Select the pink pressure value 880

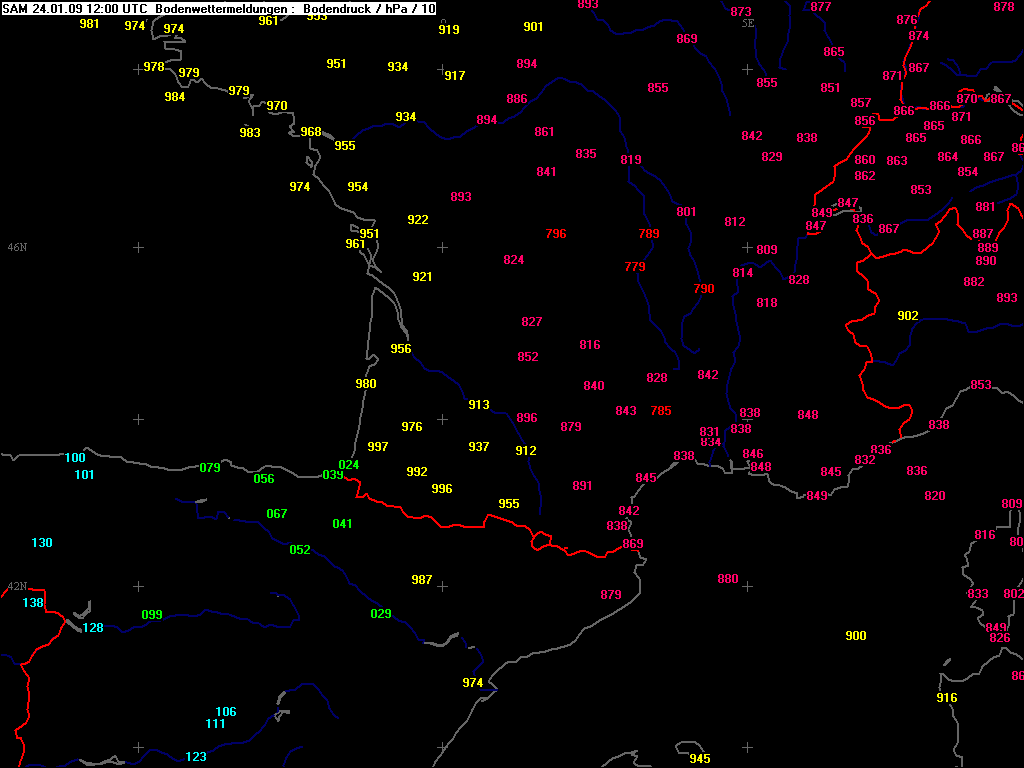click(x=728, y=580)
